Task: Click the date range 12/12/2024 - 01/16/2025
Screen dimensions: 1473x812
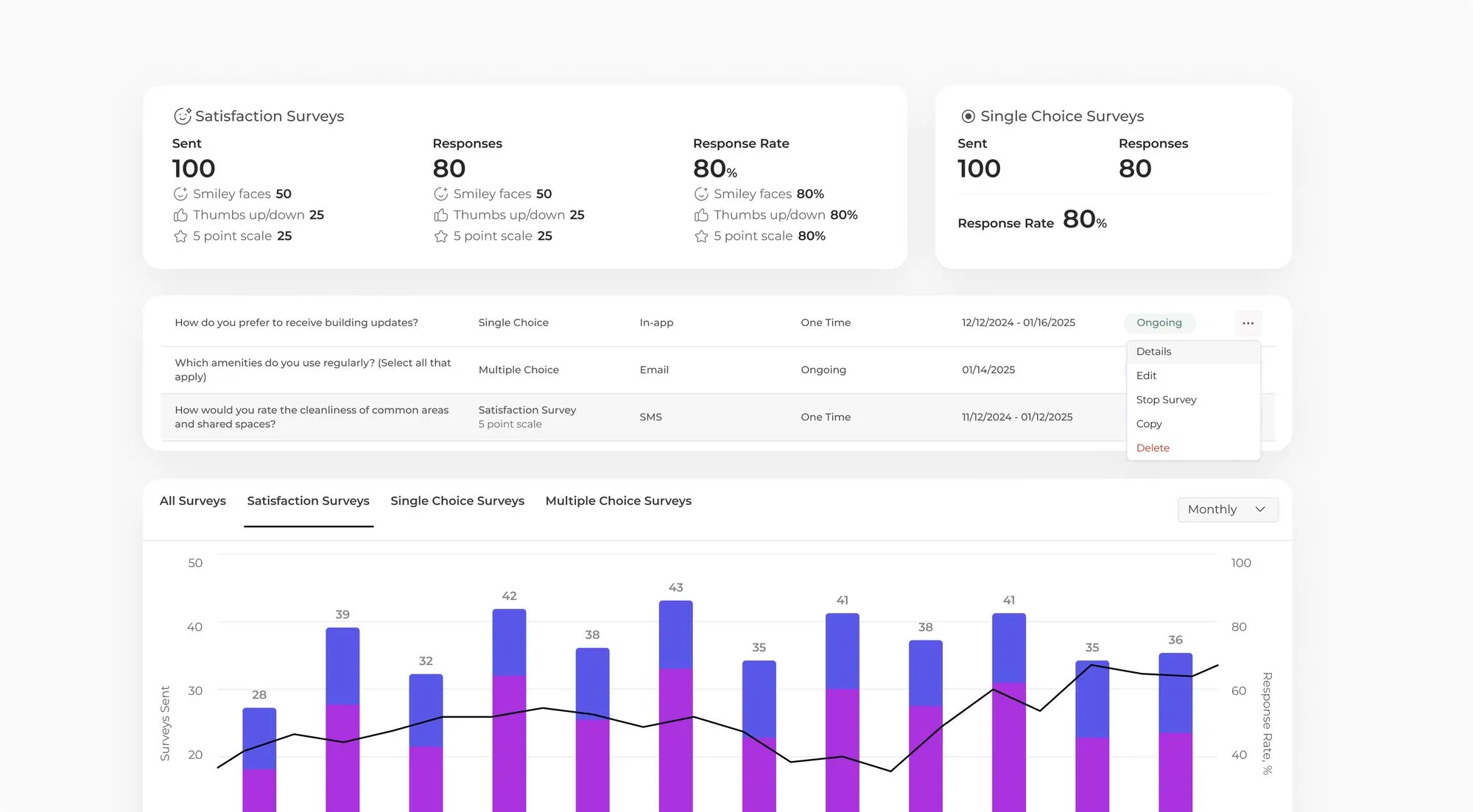Action: [x=1019, y=322]
